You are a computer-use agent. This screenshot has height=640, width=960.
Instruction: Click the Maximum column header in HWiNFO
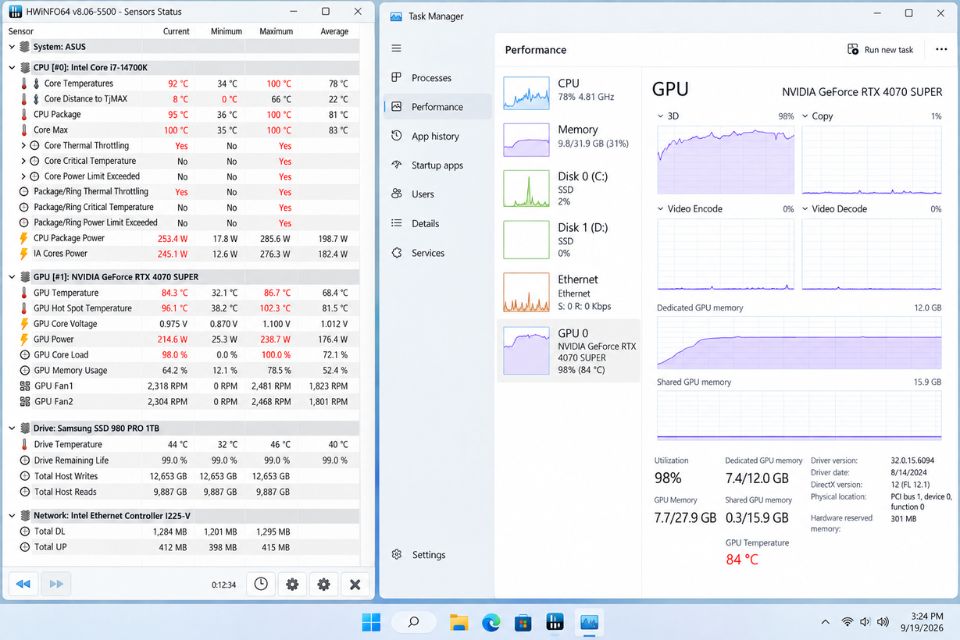276,31
